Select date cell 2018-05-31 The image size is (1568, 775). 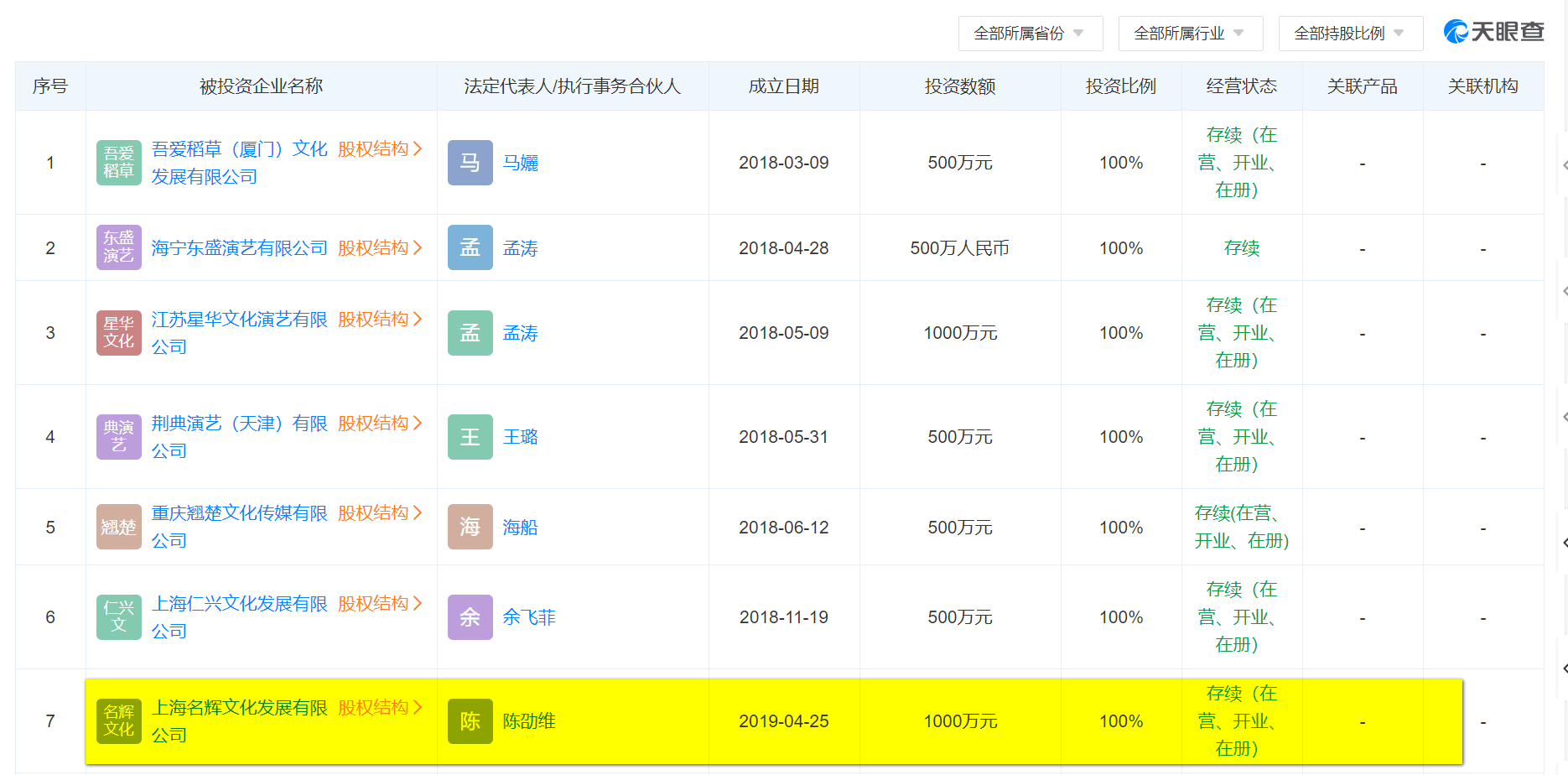coord(784,437)
